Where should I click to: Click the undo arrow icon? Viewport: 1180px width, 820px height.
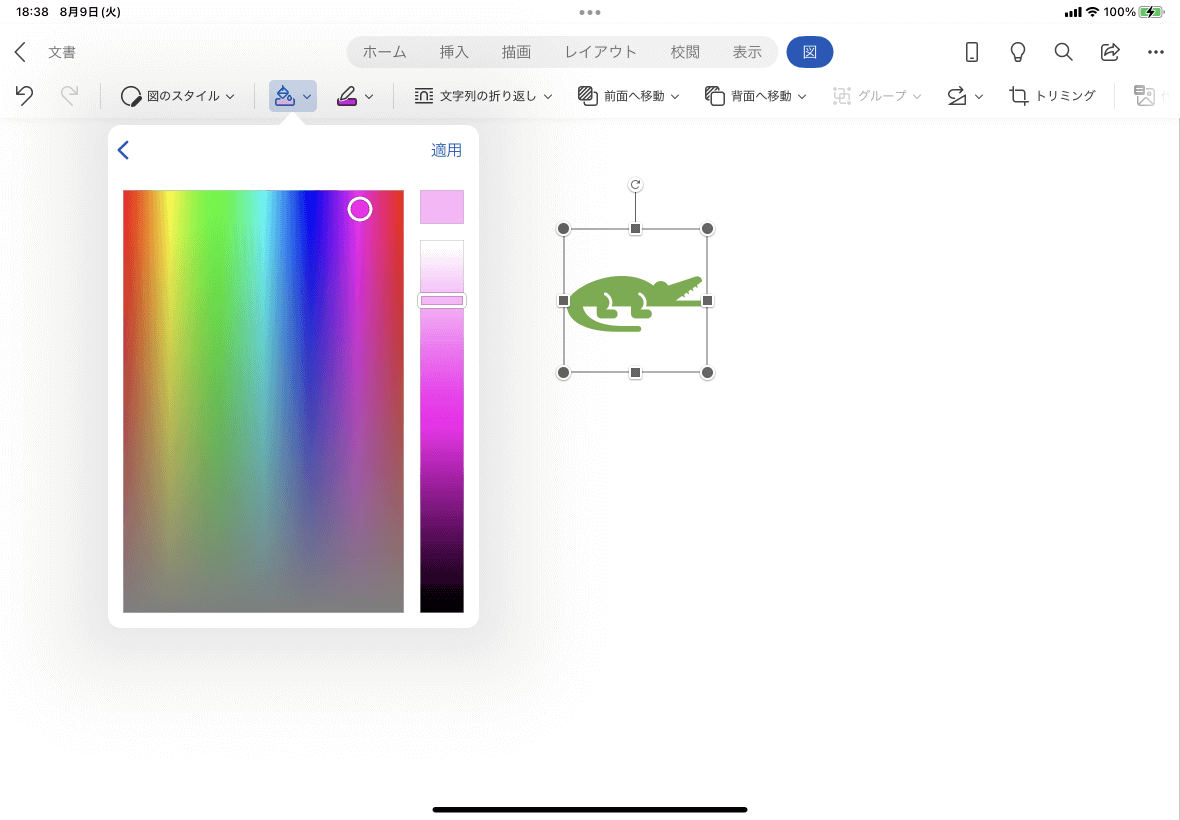[x=24, y=96]
